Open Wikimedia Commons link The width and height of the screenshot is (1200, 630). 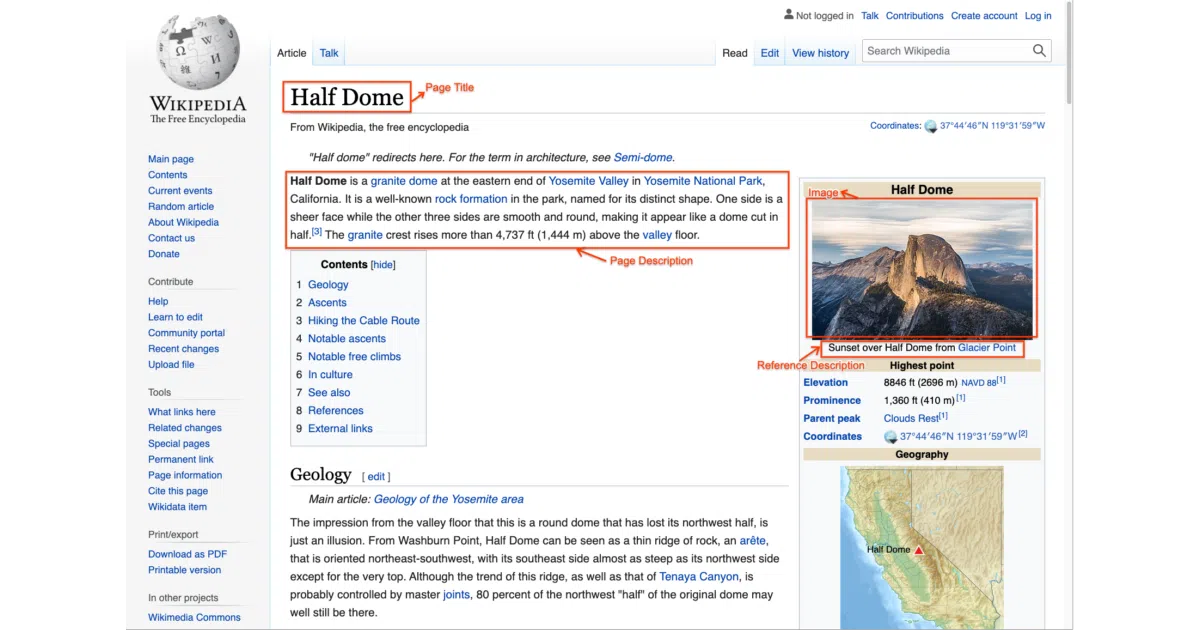(x=194, y=617)
